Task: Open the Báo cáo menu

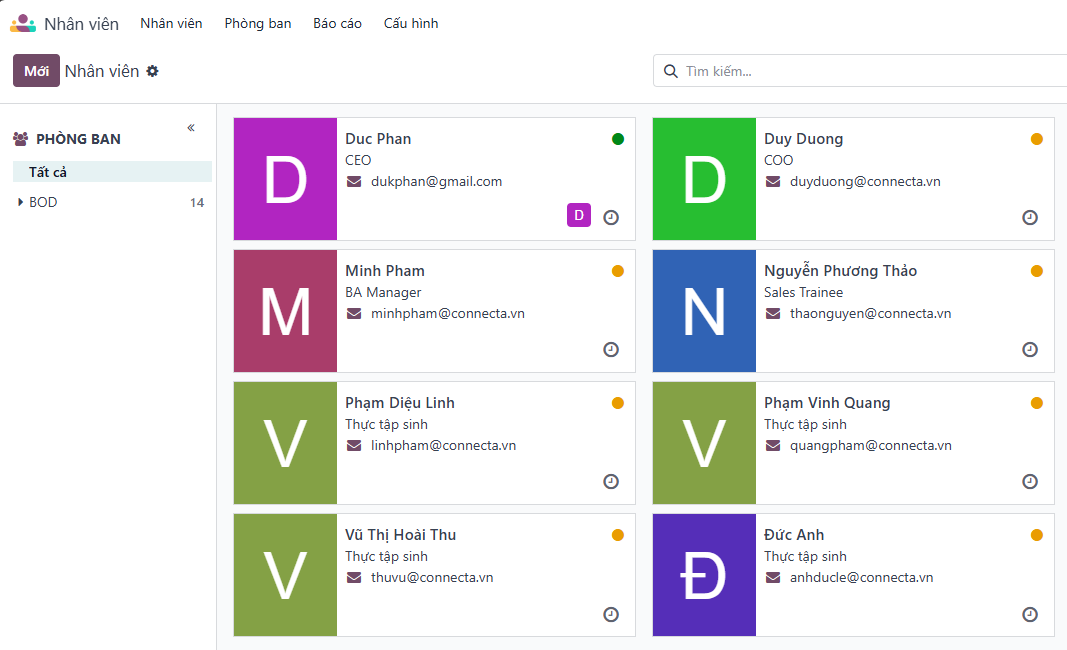Action: tap(338, 23)
